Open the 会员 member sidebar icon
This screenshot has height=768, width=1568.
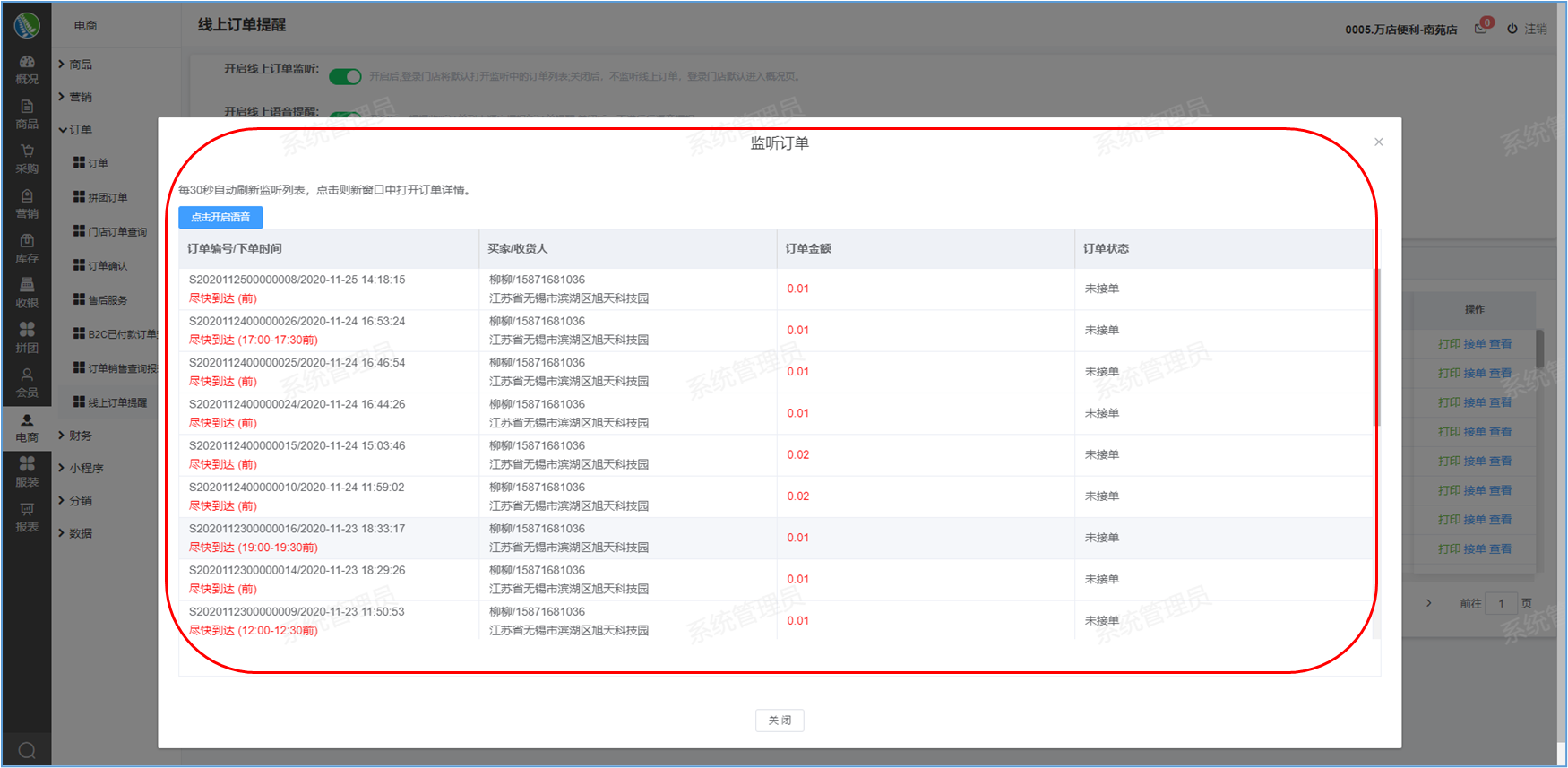(x=27, y=382)
